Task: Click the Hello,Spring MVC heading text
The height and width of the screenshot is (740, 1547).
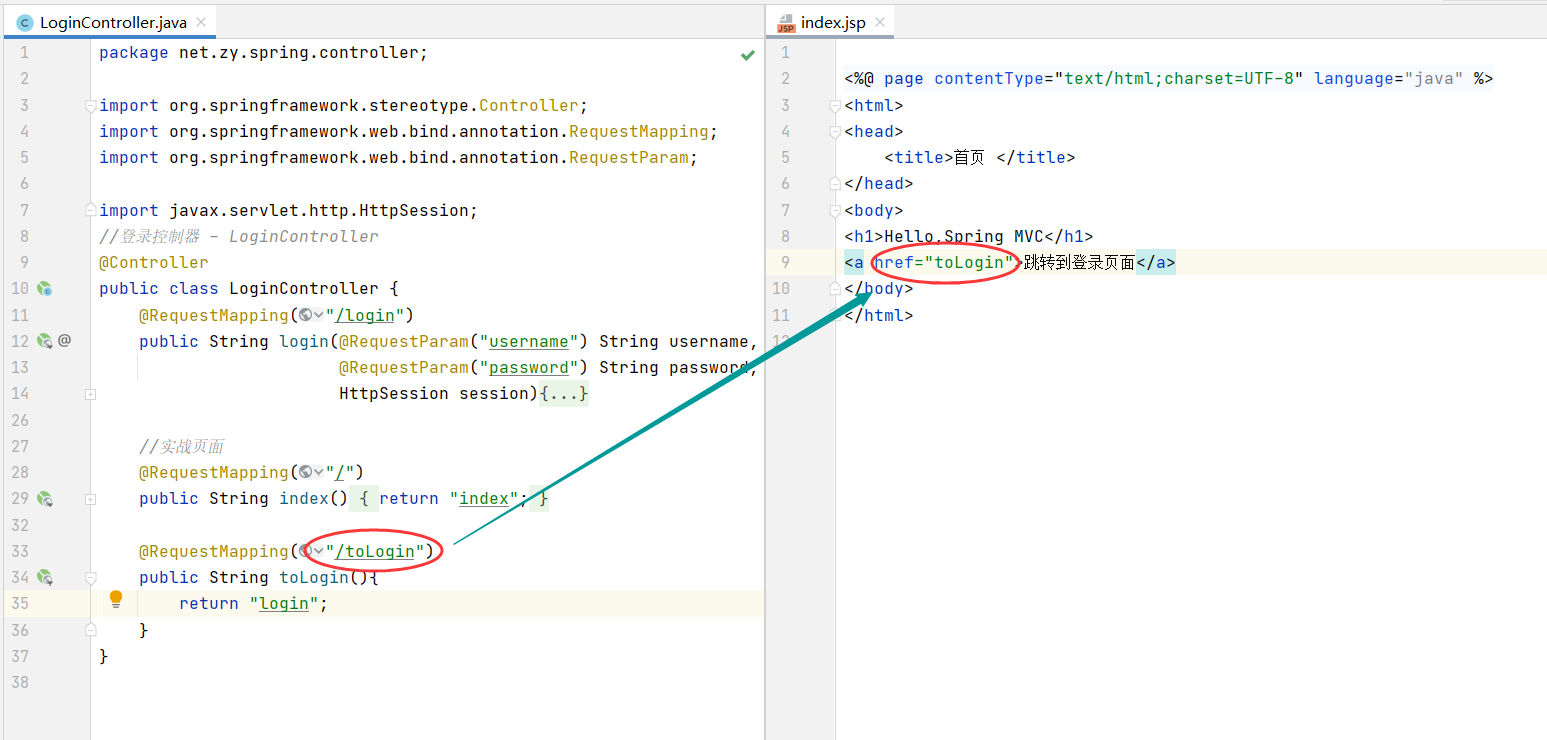Action: 964,236
